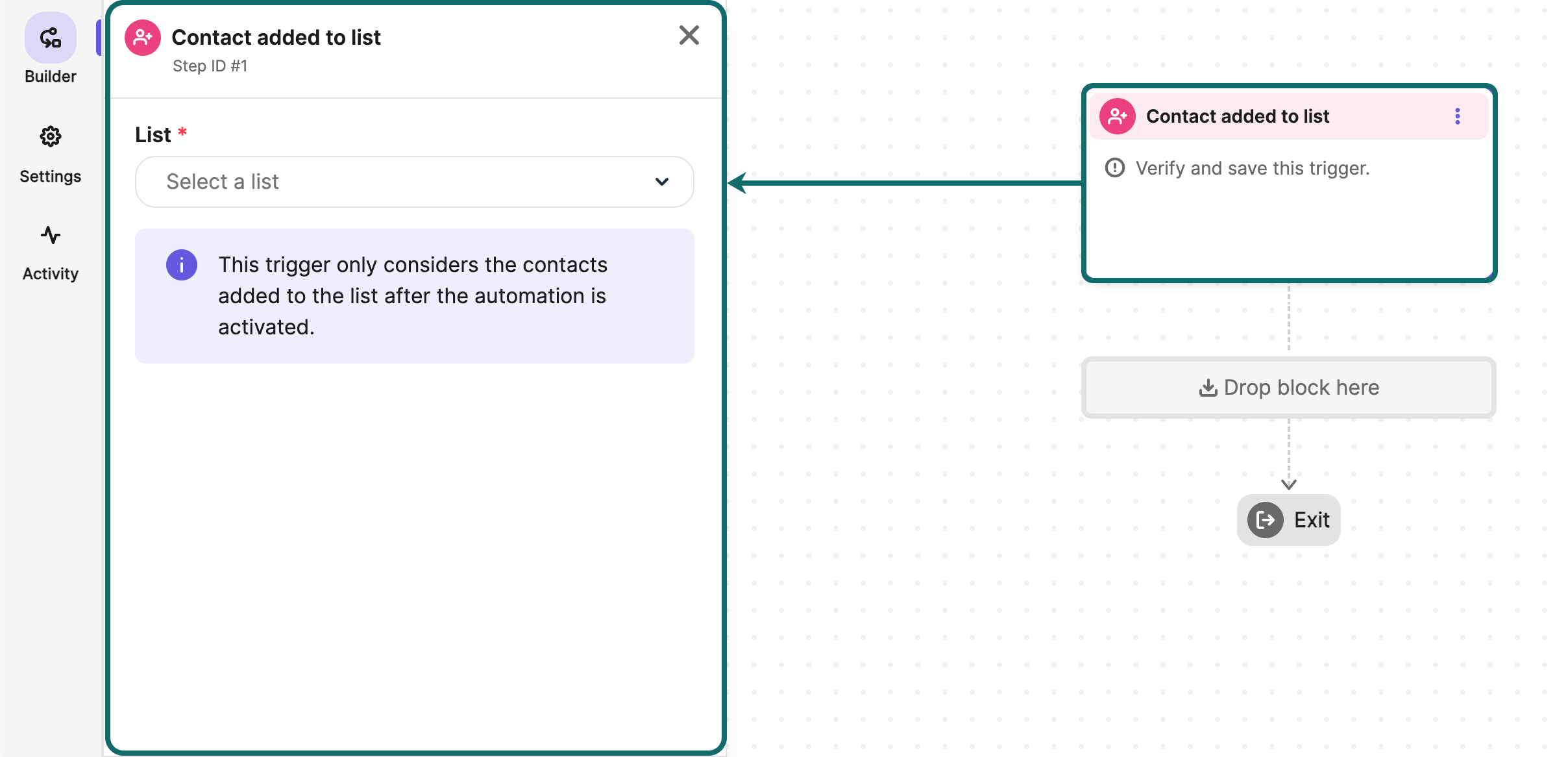Click the Step ID #1 label
The height and width of the screenshot is (757, 1568).
click(210, 66)
